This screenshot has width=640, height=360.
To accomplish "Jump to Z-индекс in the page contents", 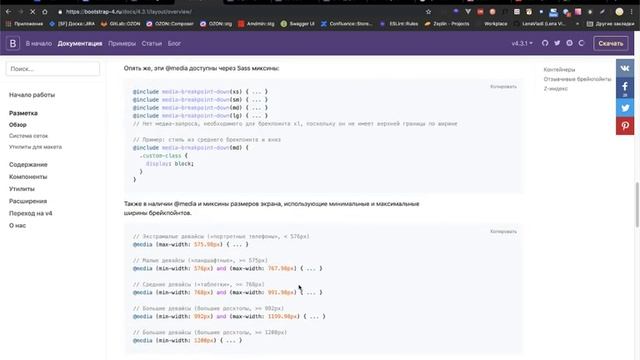I will coord(556,88).
